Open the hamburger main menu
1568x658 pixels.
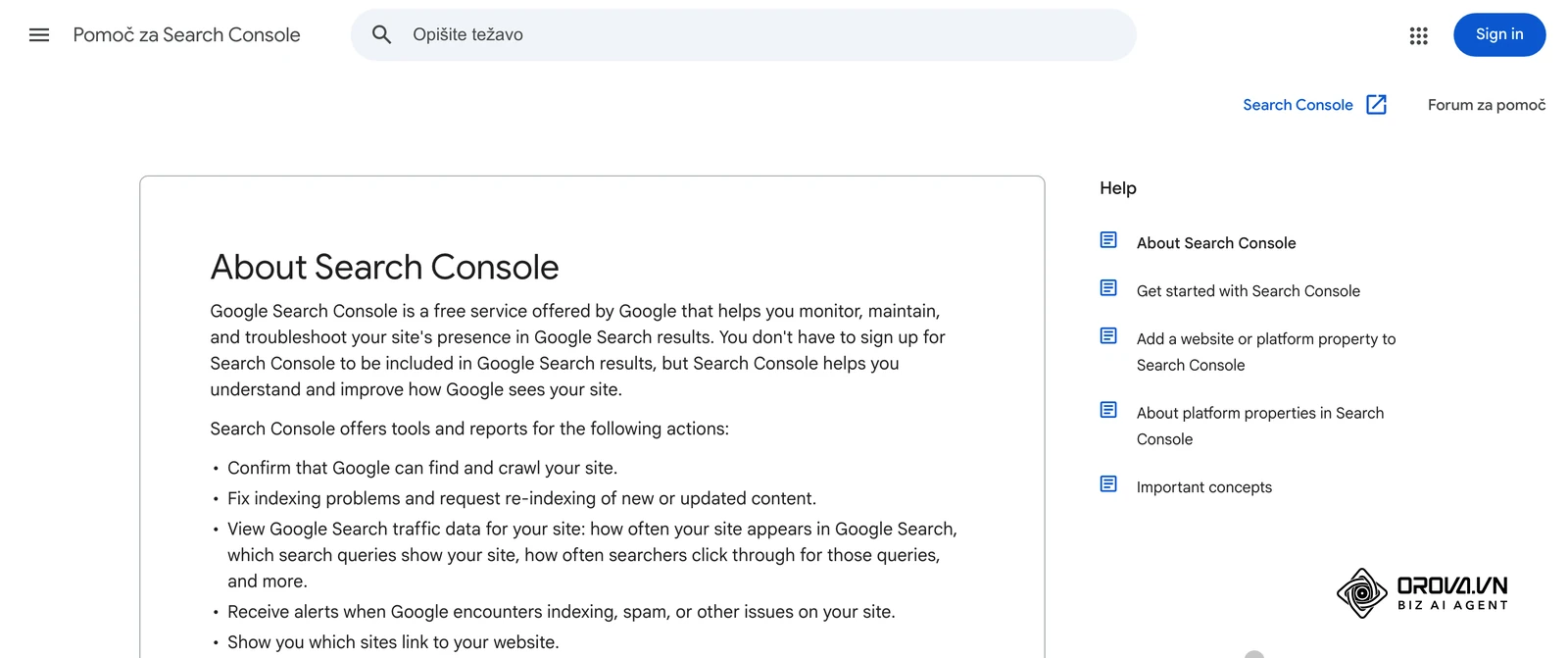pos(39,35)
